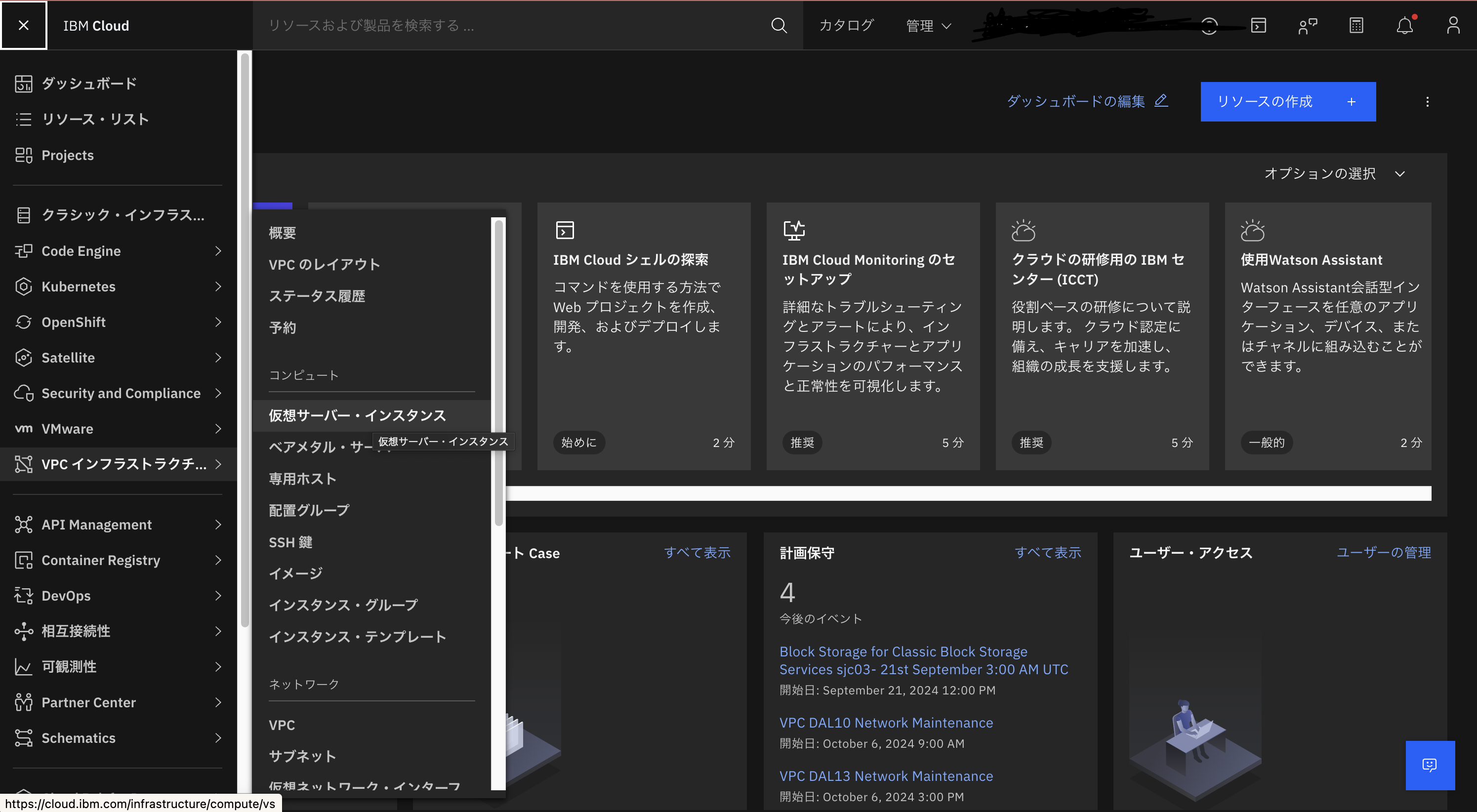
Task: Open the profile avatar icon
Action: 1453,25
